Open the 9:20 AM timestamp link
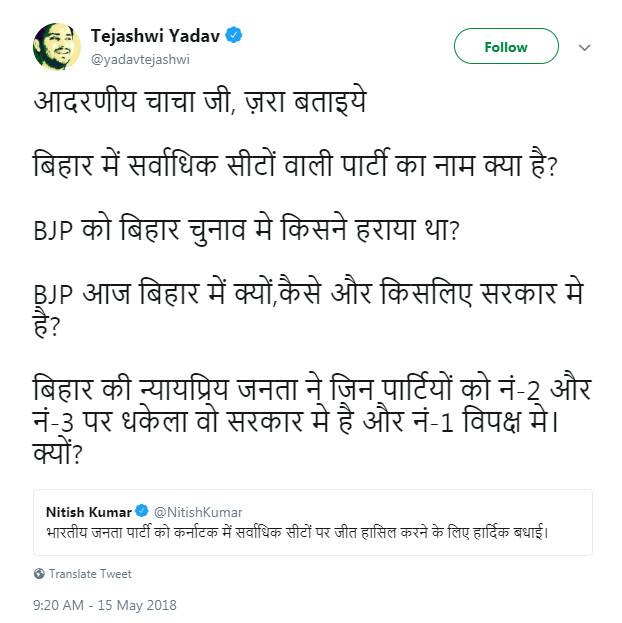Screen dimensions: 622x623 59,605
